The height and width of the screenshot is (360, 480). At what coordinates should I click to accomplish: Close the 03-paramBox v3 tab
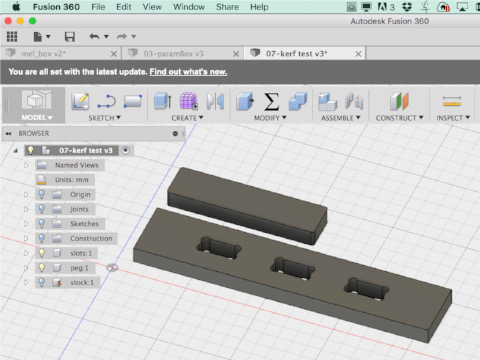[236, 54]
